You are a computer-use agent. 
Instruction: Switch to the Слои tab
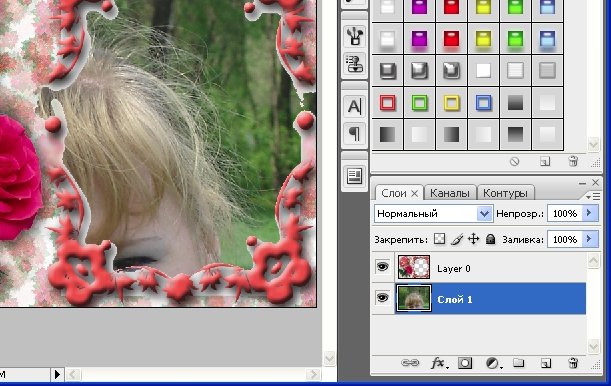(394, 193)
